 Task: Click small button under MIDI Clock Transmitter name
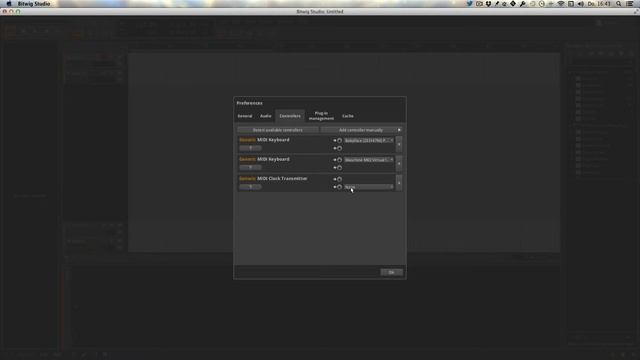click(x=250, y=187)
